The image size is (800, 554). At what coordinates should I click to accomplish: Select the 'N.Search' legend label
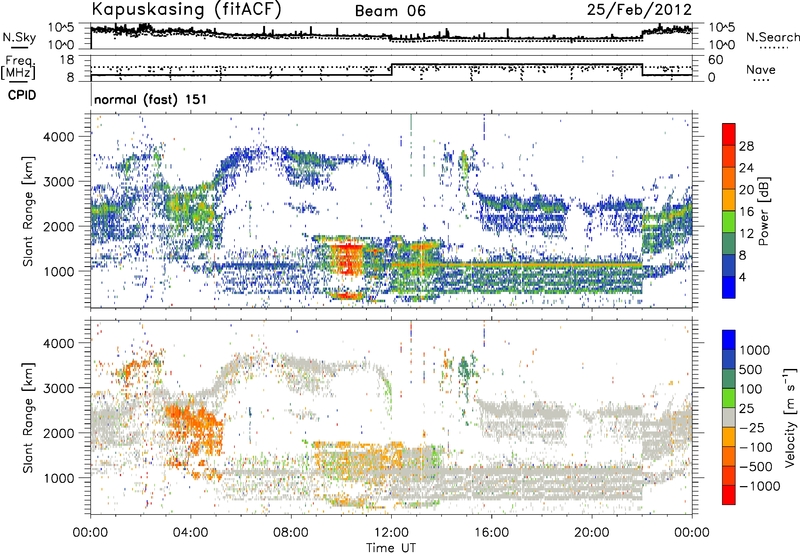click(x=772, y=37)
